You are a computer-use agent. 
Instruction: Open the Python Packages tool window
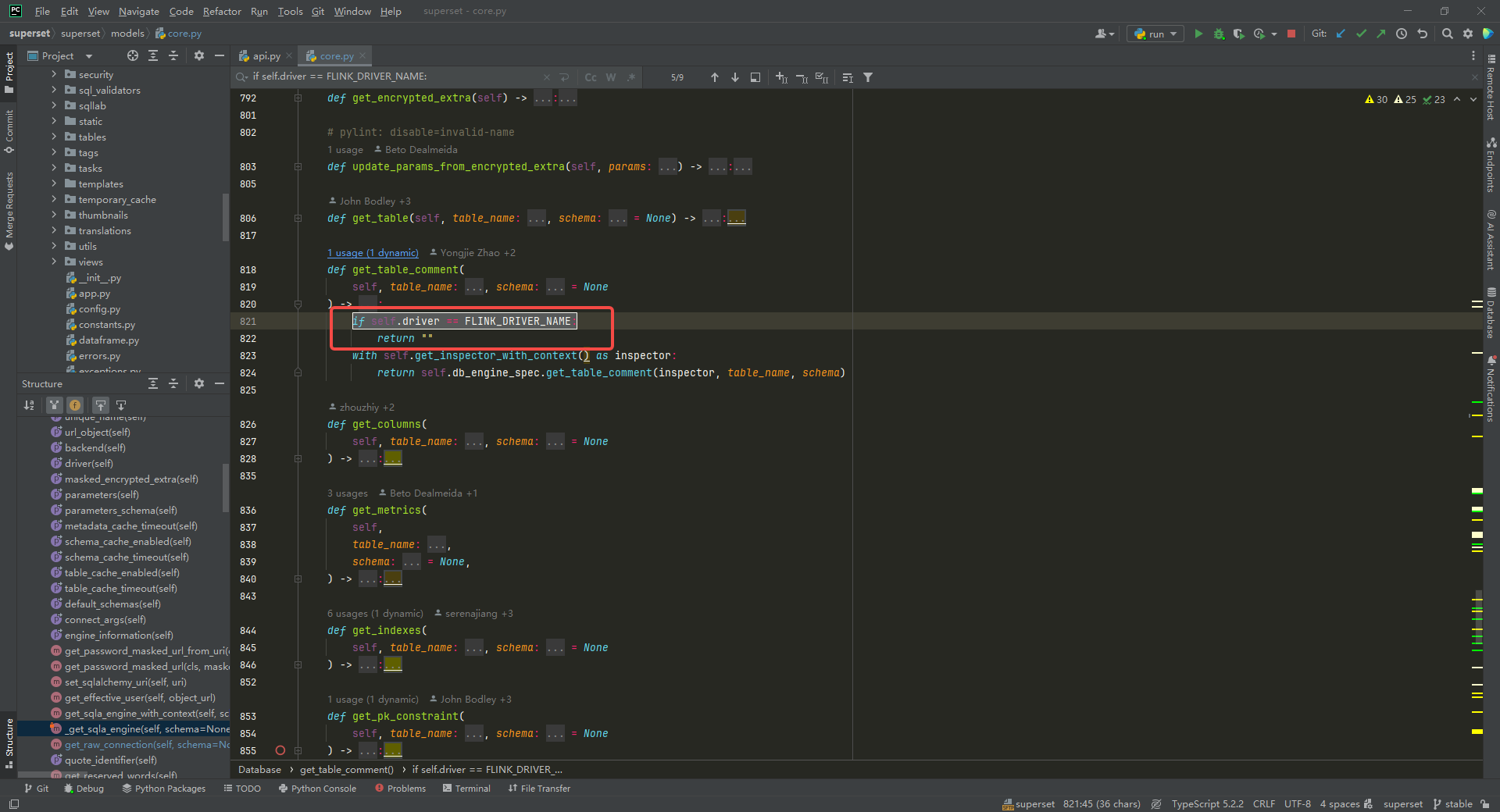pos(164,789)
